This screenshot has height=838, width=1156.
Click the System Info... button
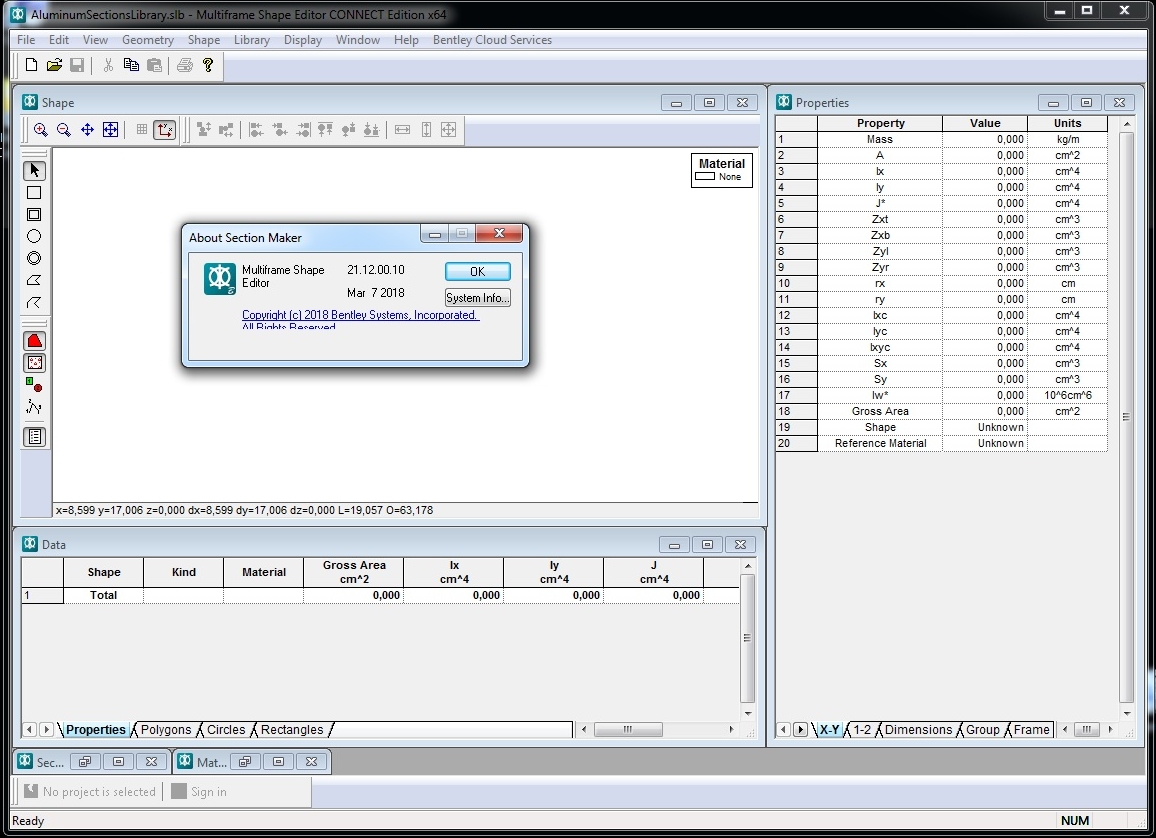coord(478,298)
